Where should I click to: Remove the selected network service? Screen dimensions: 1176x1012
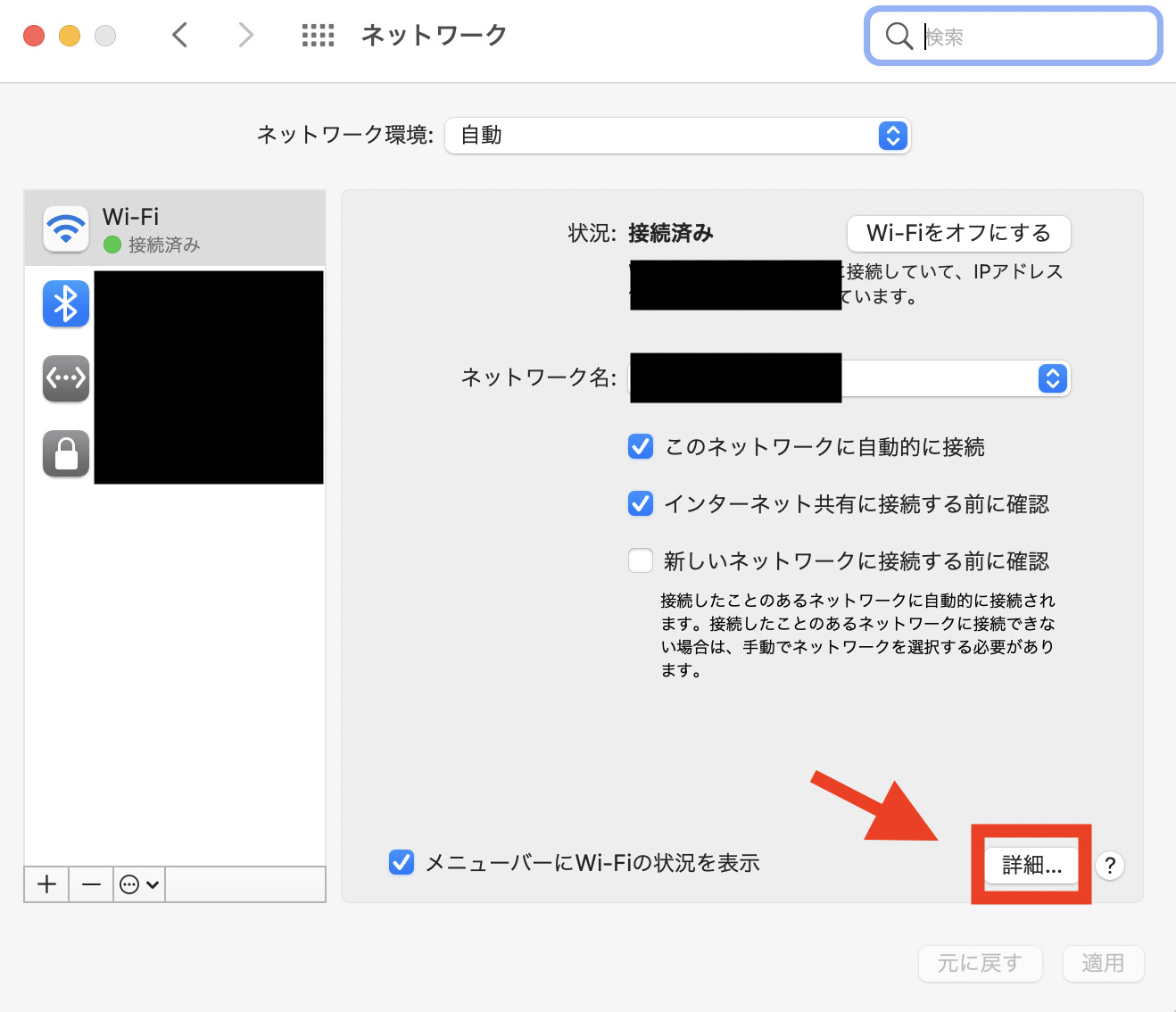(x=91, y=884)
